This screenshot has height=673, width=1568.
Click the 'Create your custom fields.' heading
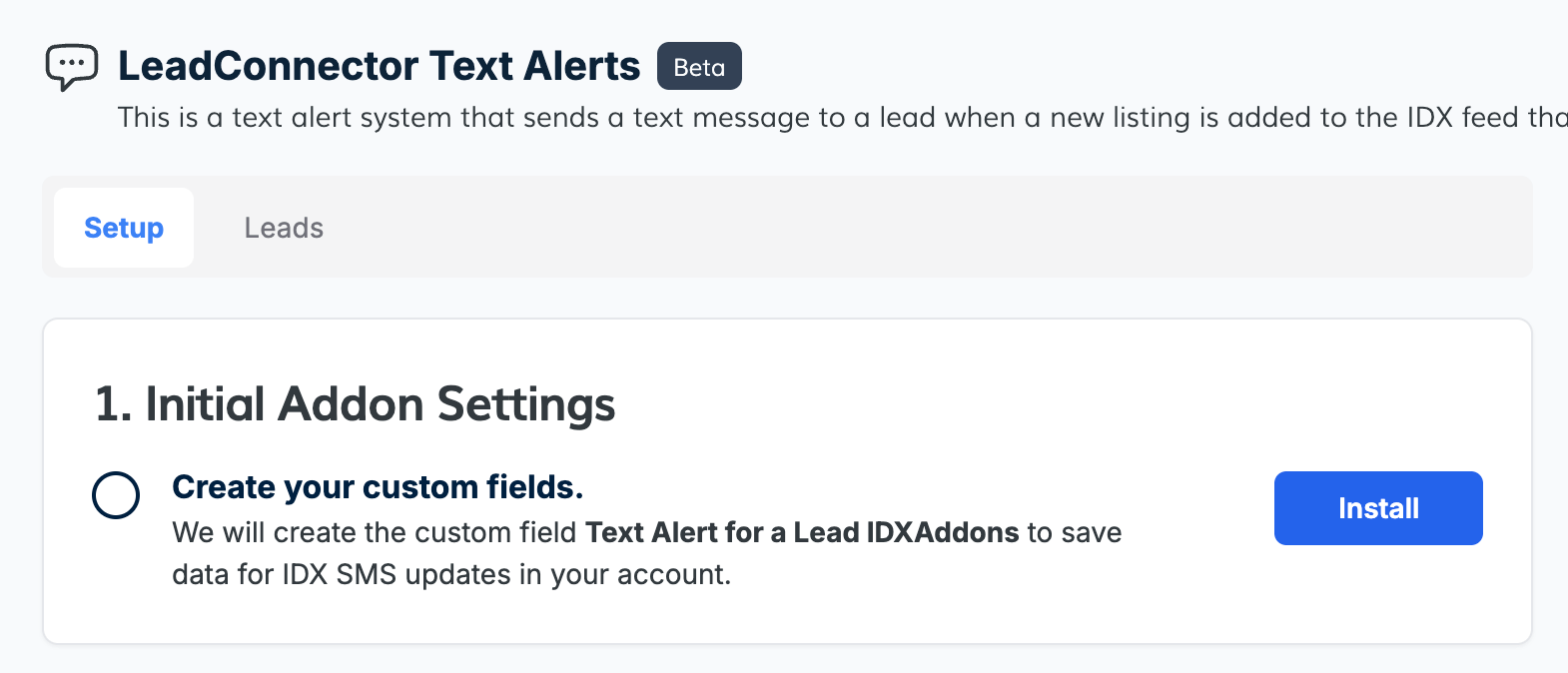(x=378, y=487)
